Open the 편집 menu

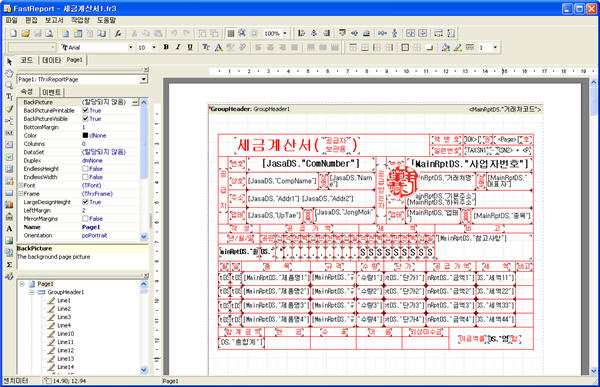[x=31, y=20]
